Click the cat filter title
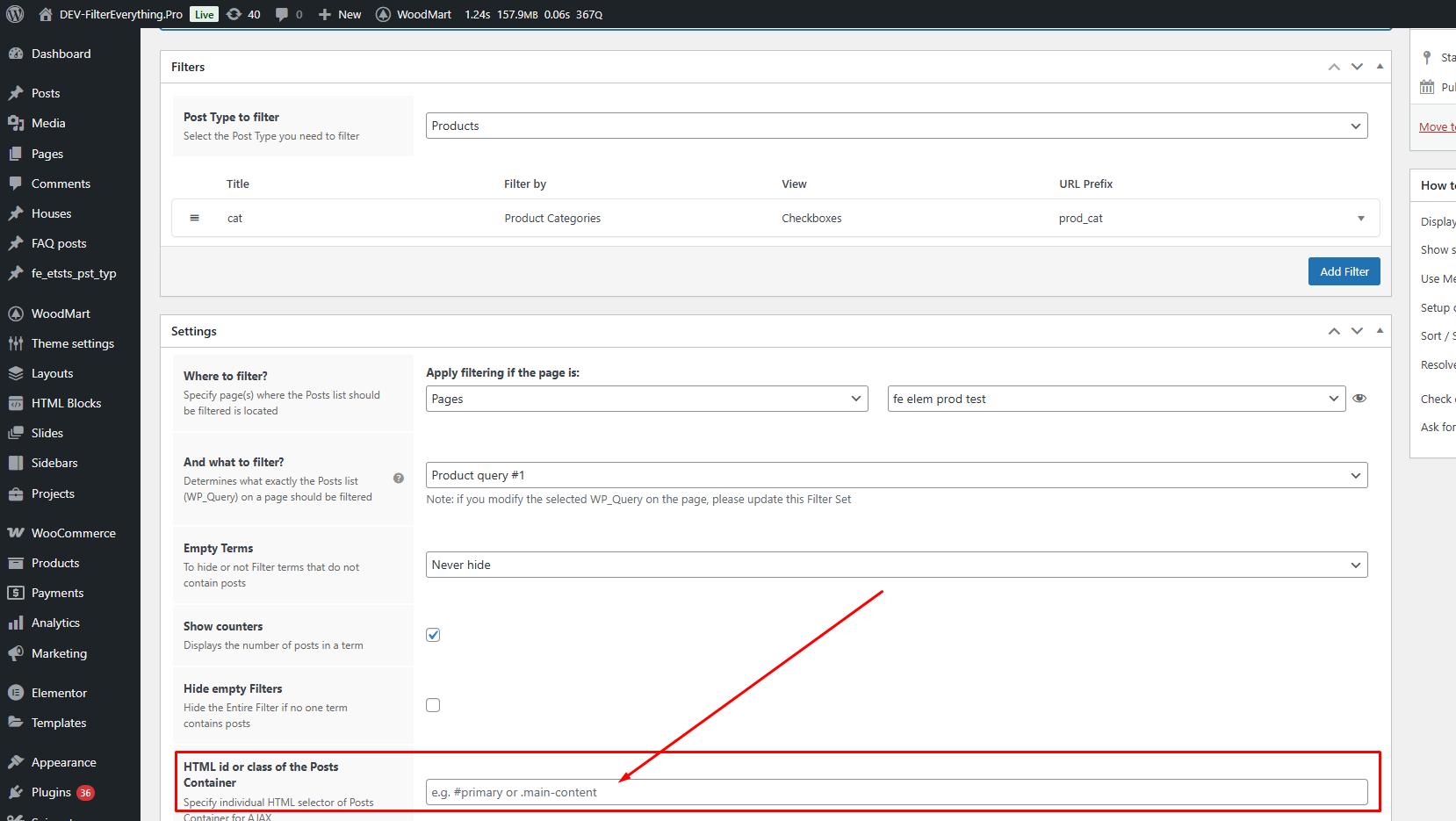Viewport: 1456px width, 821px height. tap(234, 219)
